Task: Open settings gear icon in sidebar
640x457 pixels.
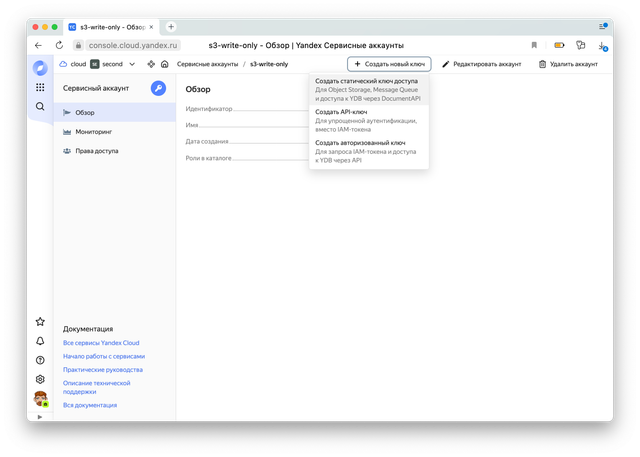Action: tap(40, 379)
